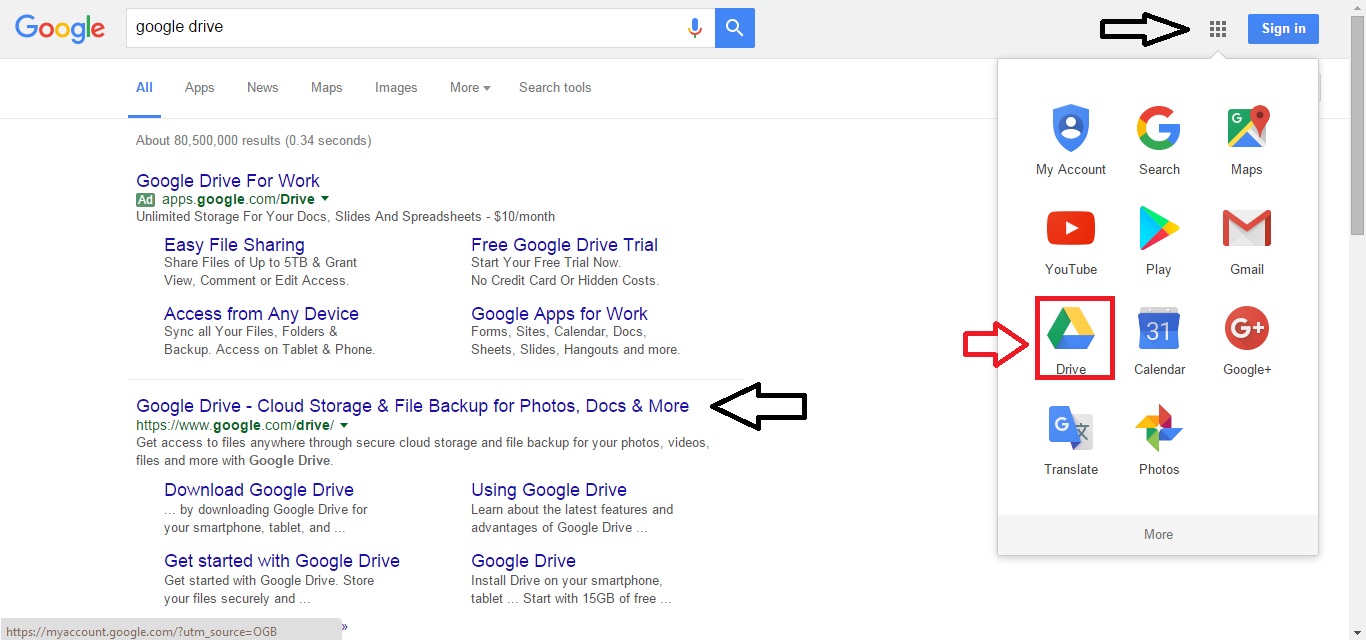Click the blue search magnifier button
The image size is (1366, 640).
pos(735,28)
